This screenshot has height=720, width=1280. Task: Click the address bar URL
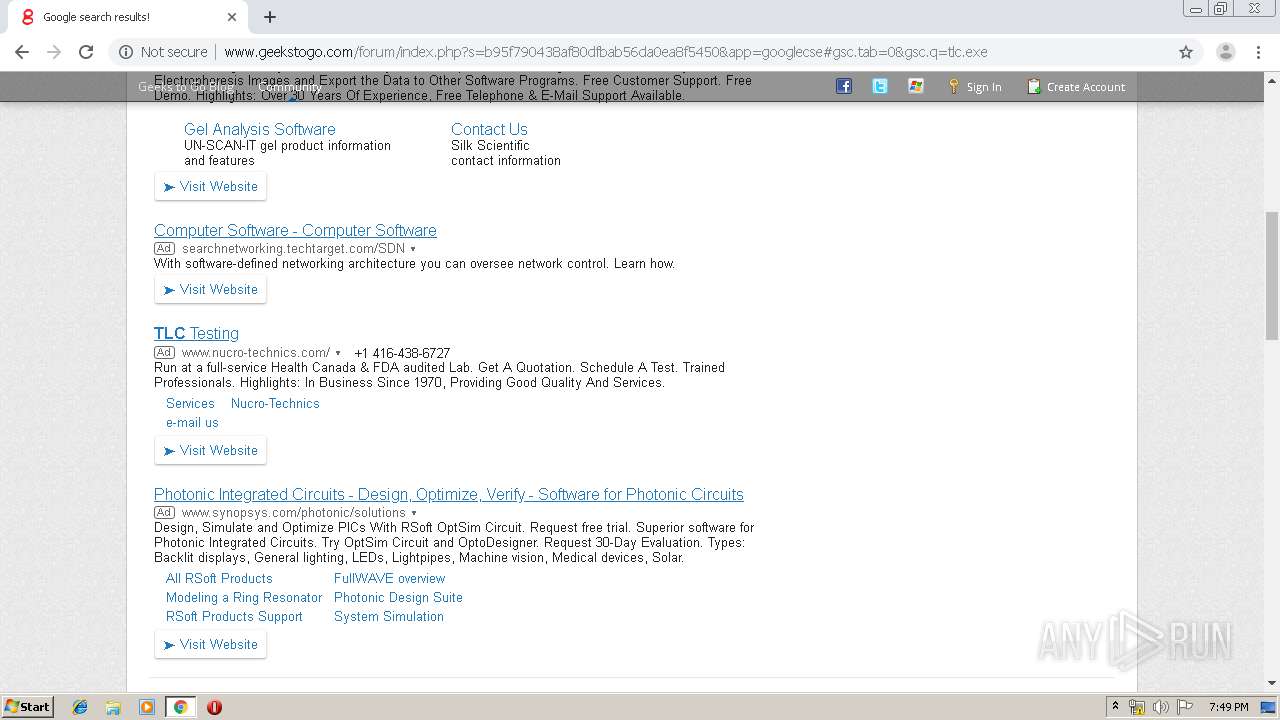pos(605,52)
